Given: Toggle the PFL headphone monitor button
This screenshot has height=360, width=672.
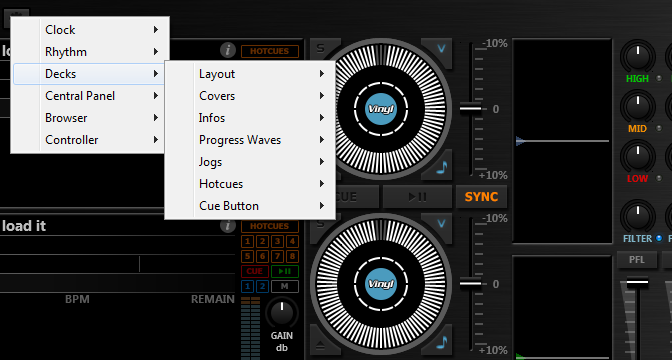Looking at the screenshot, I should pos(636,260).
